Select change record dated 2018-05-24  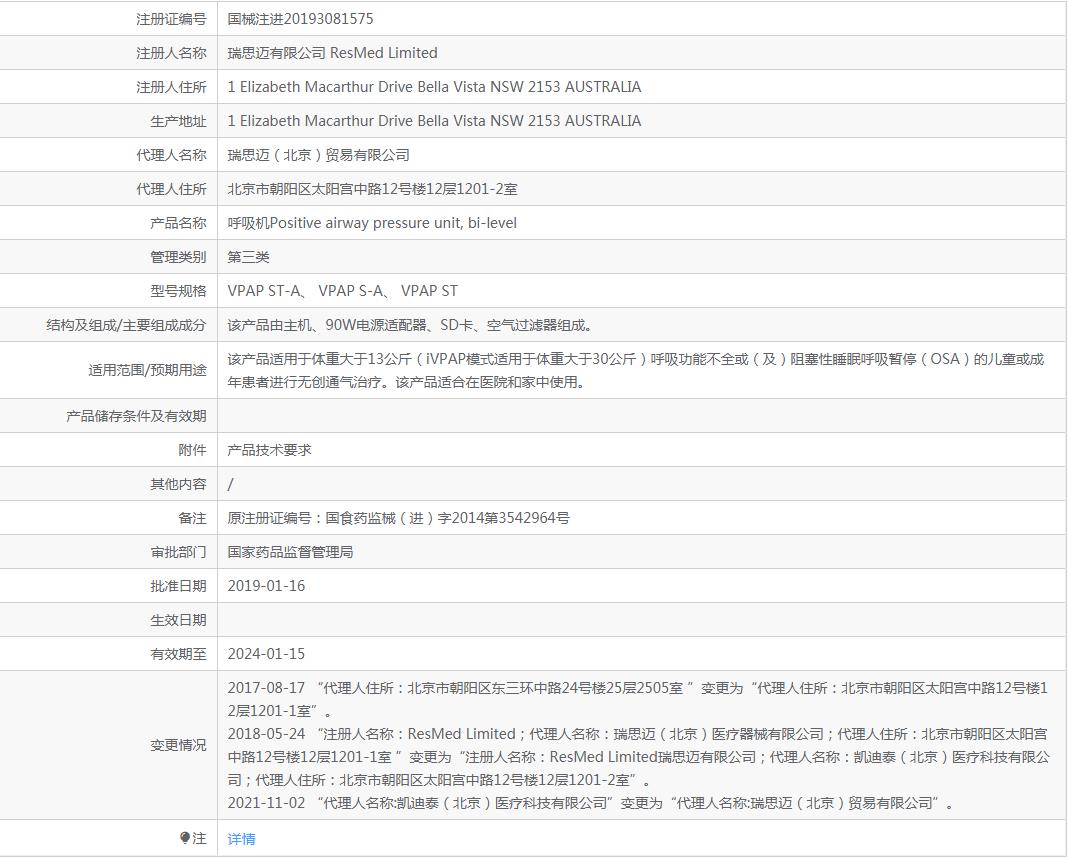click(x=639, y=757)
